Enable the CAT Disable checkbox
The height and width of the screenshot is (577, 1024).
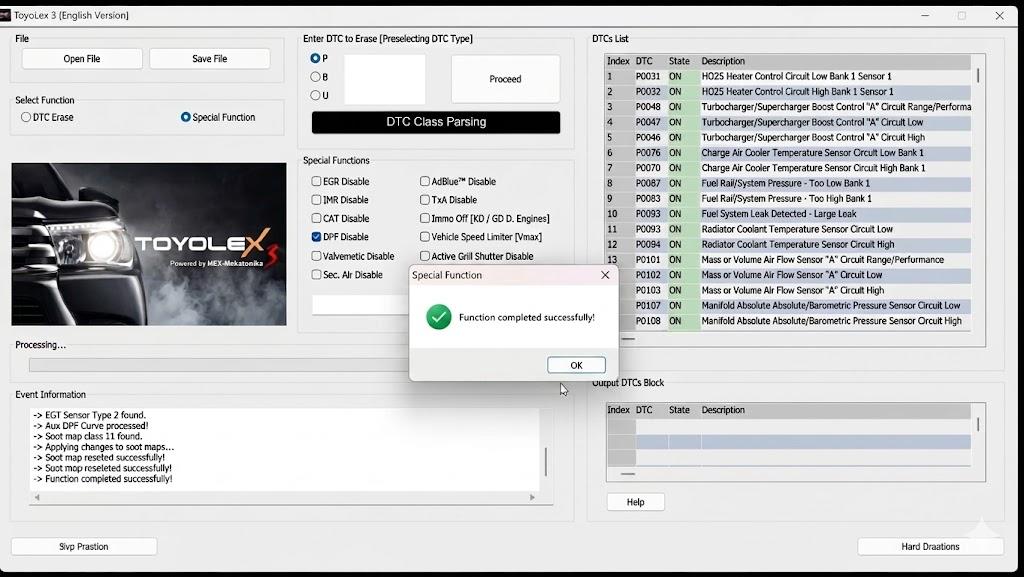(x=317, y=218)
